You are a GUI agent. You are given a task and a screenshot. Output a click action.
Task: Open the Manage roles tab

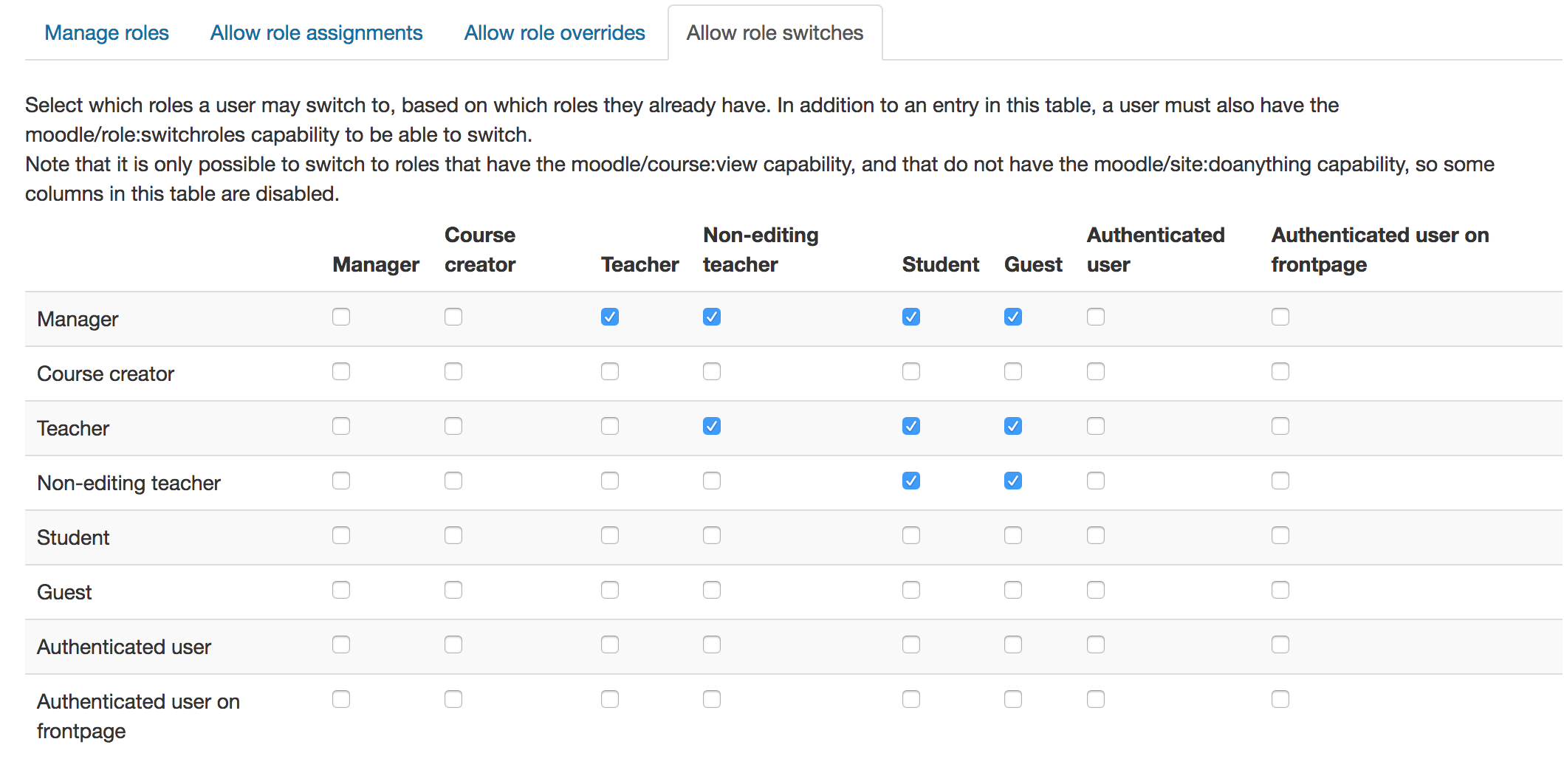click(x=106, y=33)
